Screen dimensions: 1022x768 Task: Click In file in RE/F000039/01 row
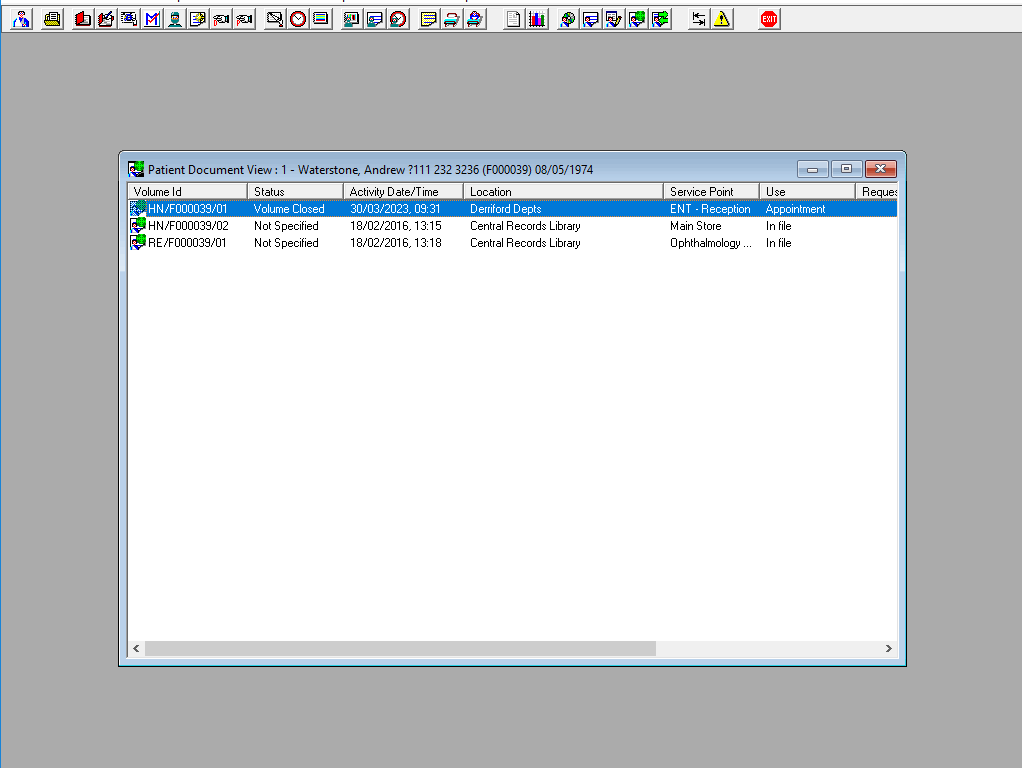point(778,243)
